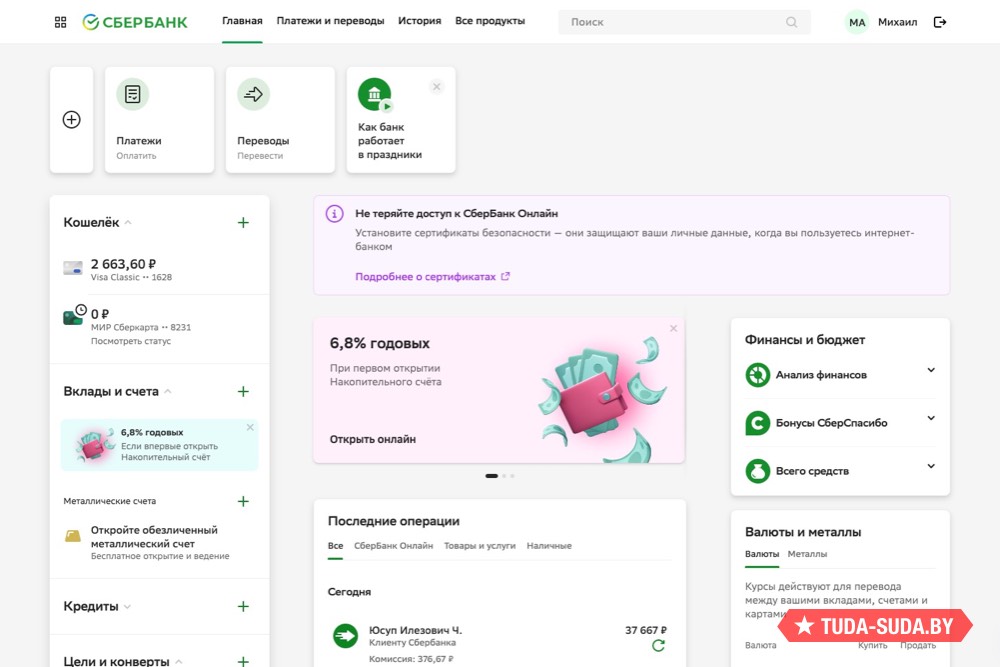
Task: Click the Visa Classic card icon
Action: click(x=73, y=268)
